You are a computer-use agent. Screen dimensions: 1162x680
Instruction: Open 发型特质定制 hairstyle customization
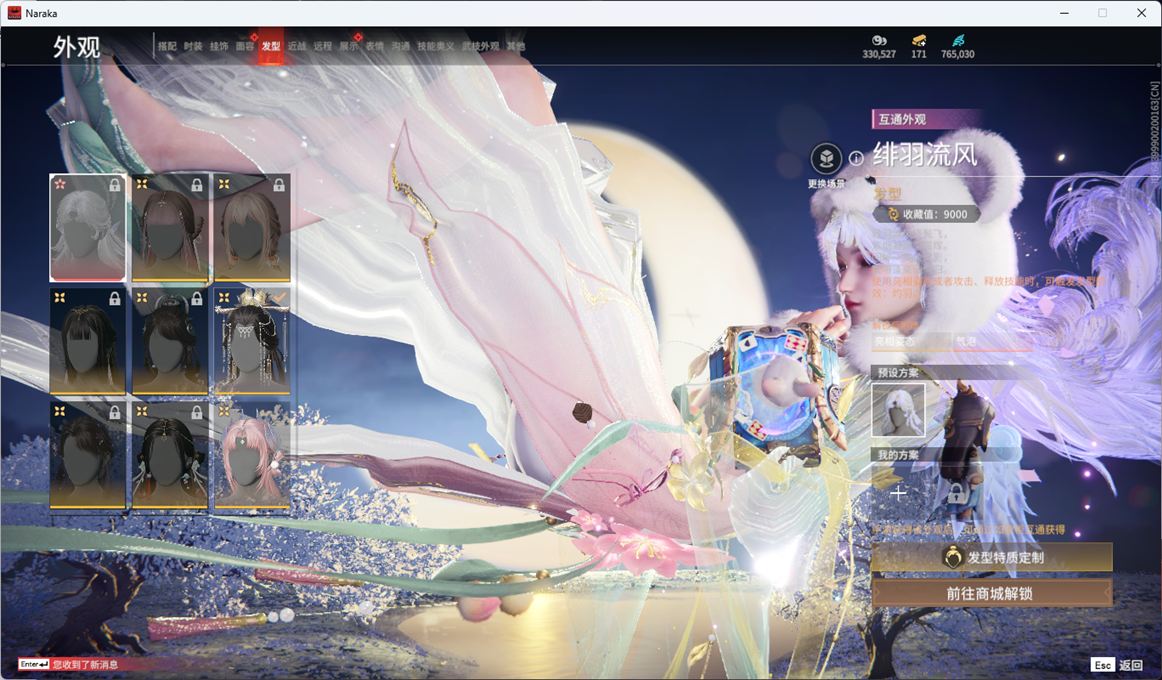[x=992, y=557]
